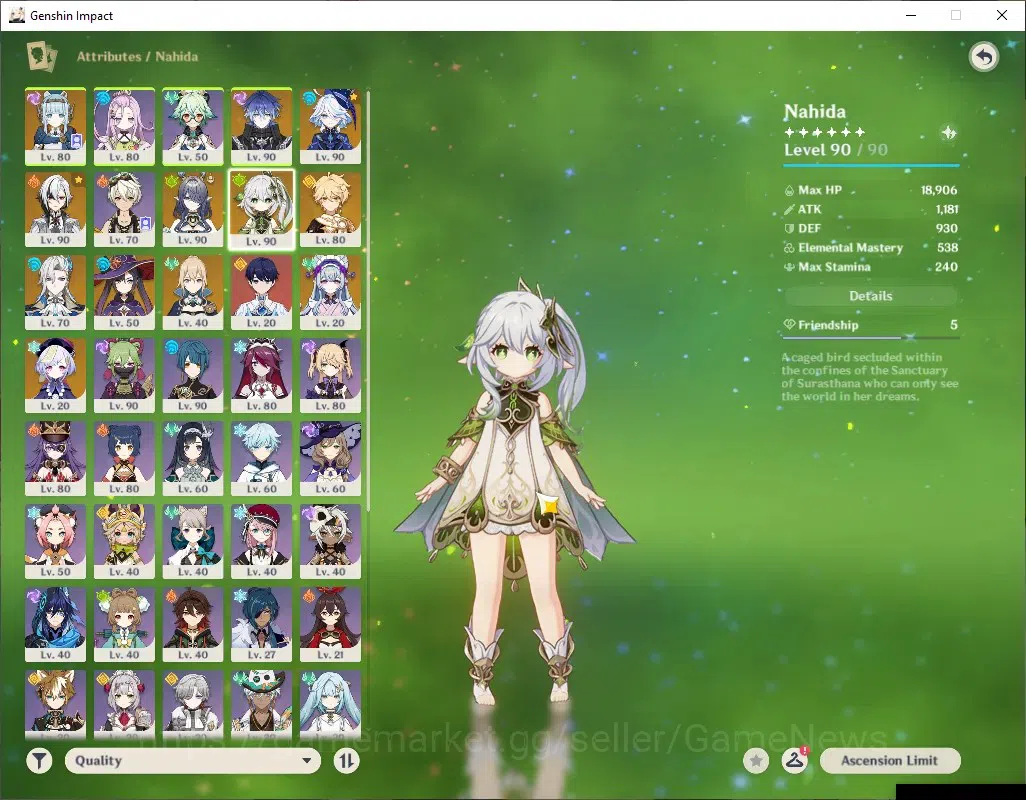1026x800 pixels.
Task: Click the character list scrollbar
Action: point(368,301)
